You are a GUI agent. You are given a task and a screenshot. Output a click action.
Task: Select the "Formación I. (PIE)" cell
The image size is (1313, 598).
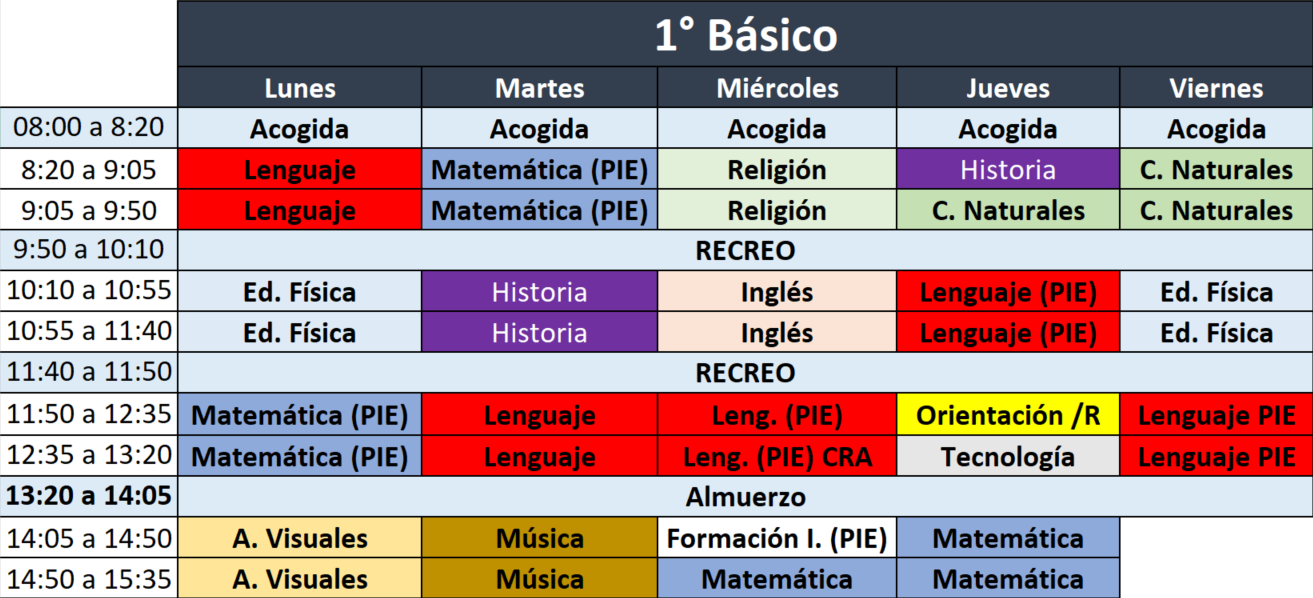pyautogui.click(x=777, y=538)
